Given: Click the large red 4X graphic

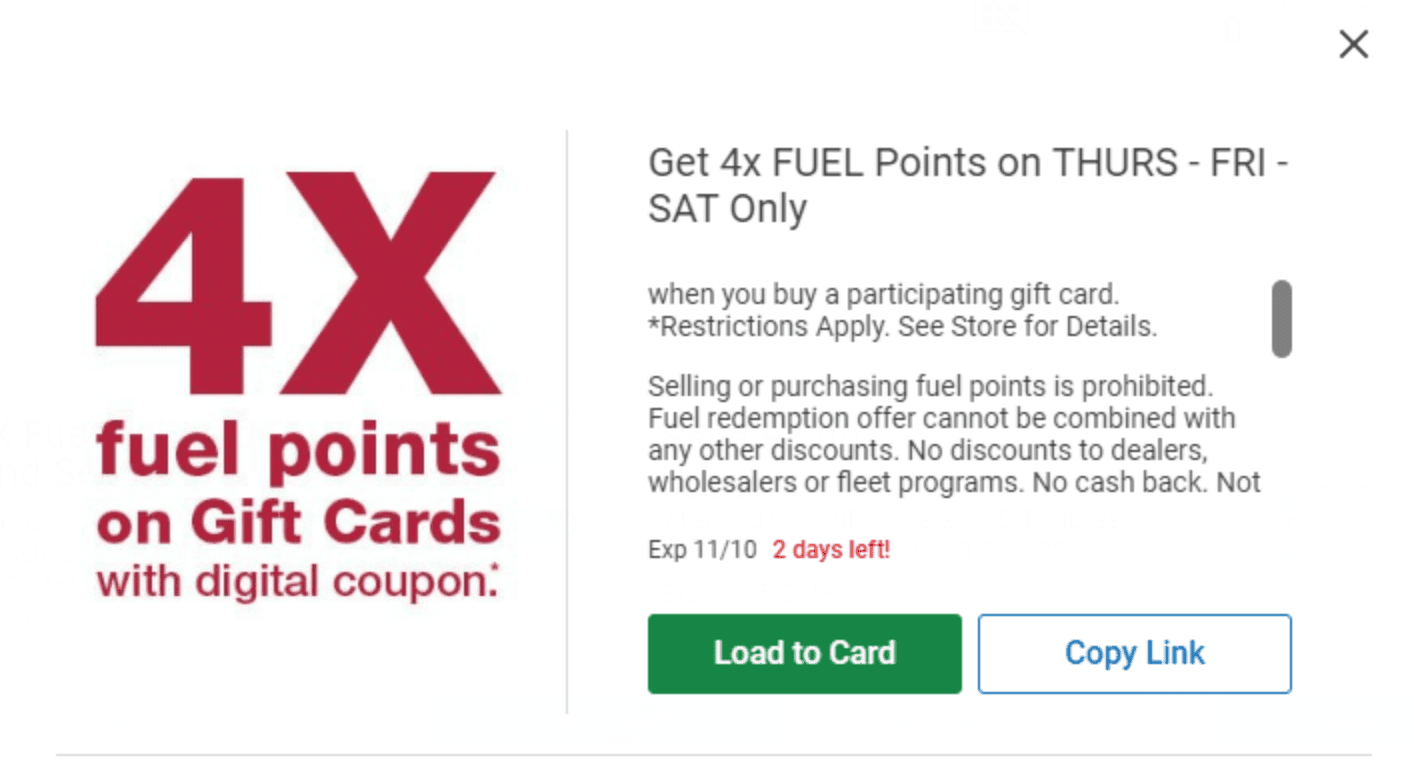Looking at the screenshot, I should (x=298, y=284).
